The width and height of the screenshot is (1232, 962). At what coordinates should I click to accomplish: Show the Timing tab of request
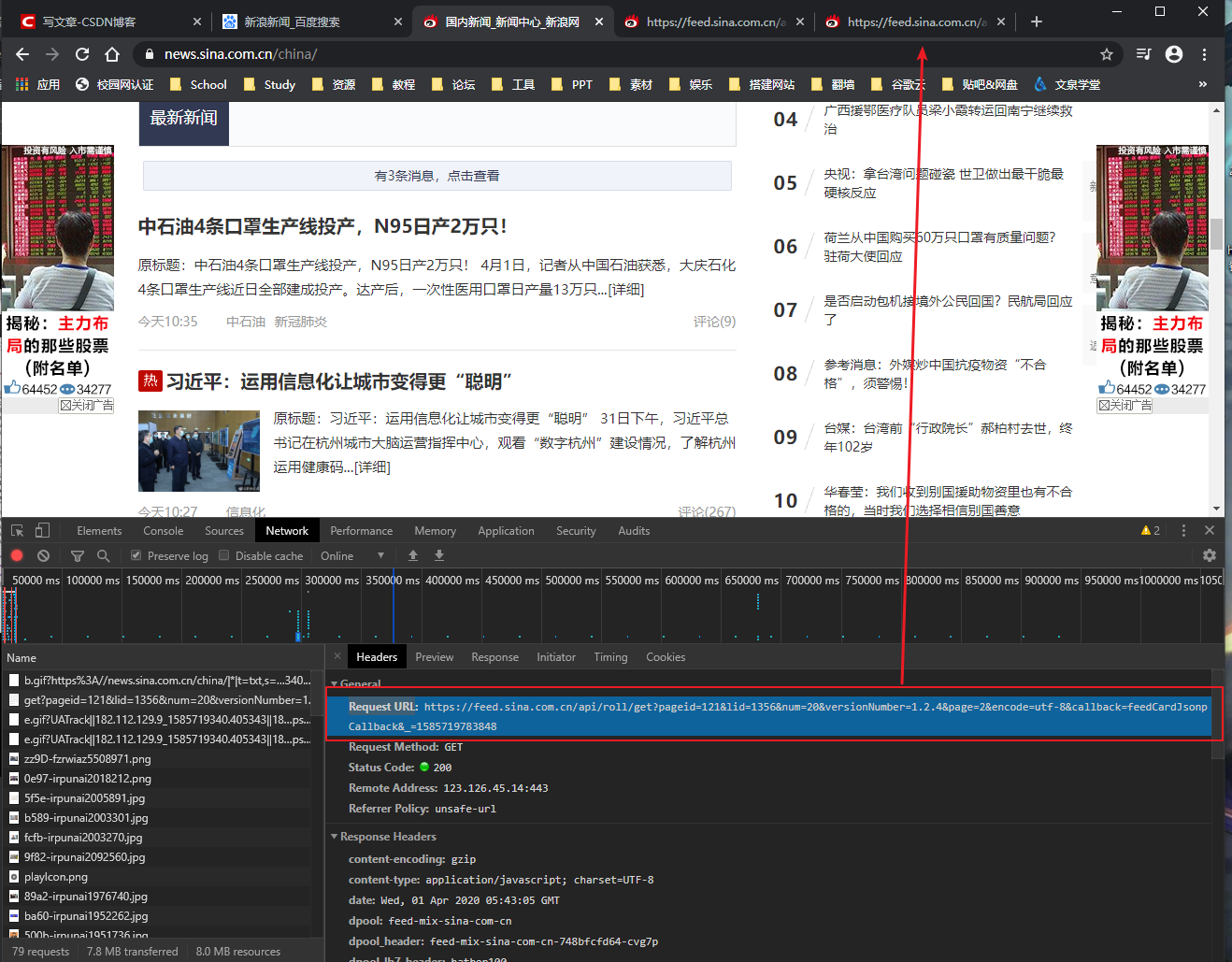(610, 656)
